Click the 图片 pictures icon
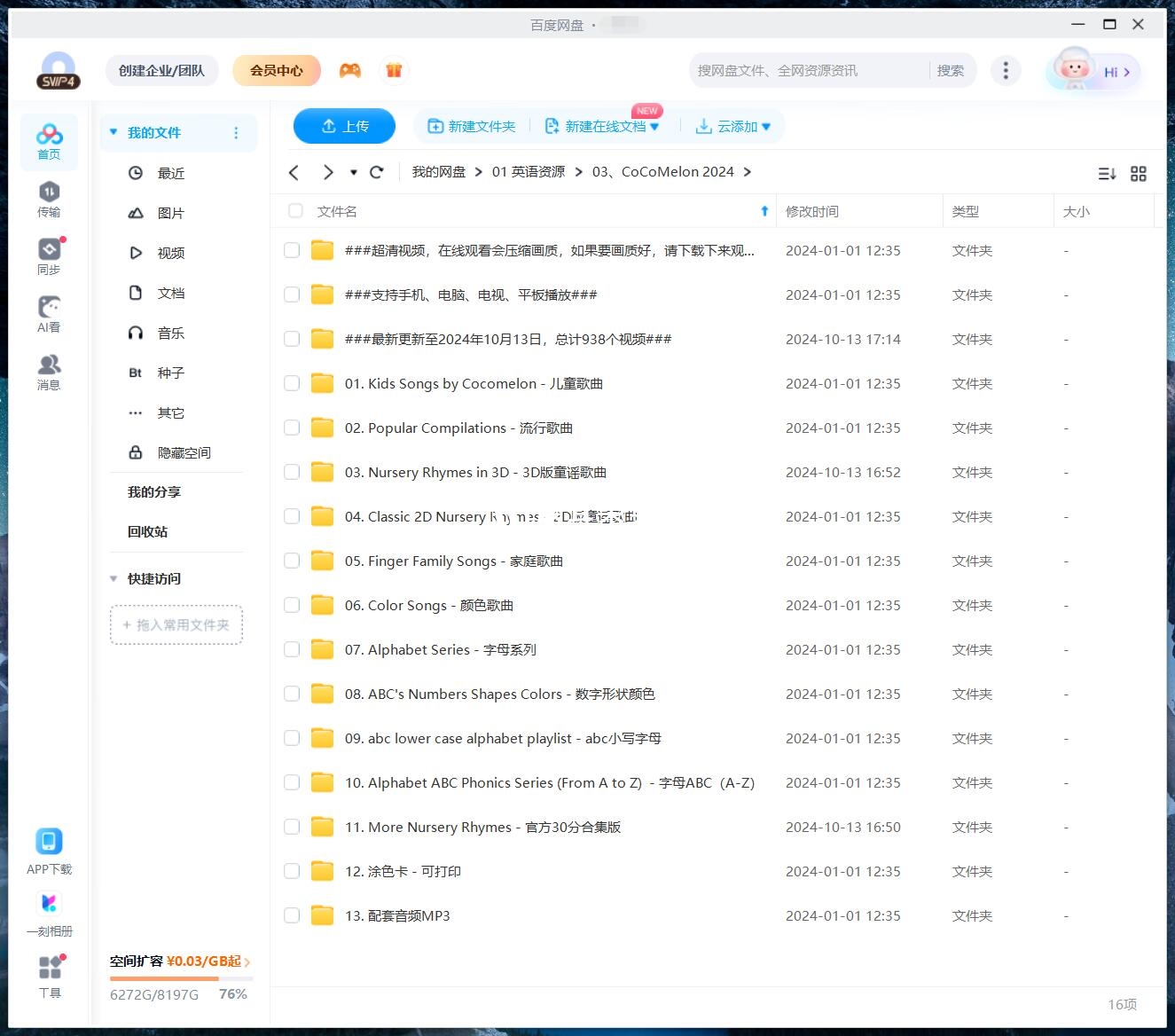The height and width of the screenshot is (1036, 1175). click(x=136, y=213)
